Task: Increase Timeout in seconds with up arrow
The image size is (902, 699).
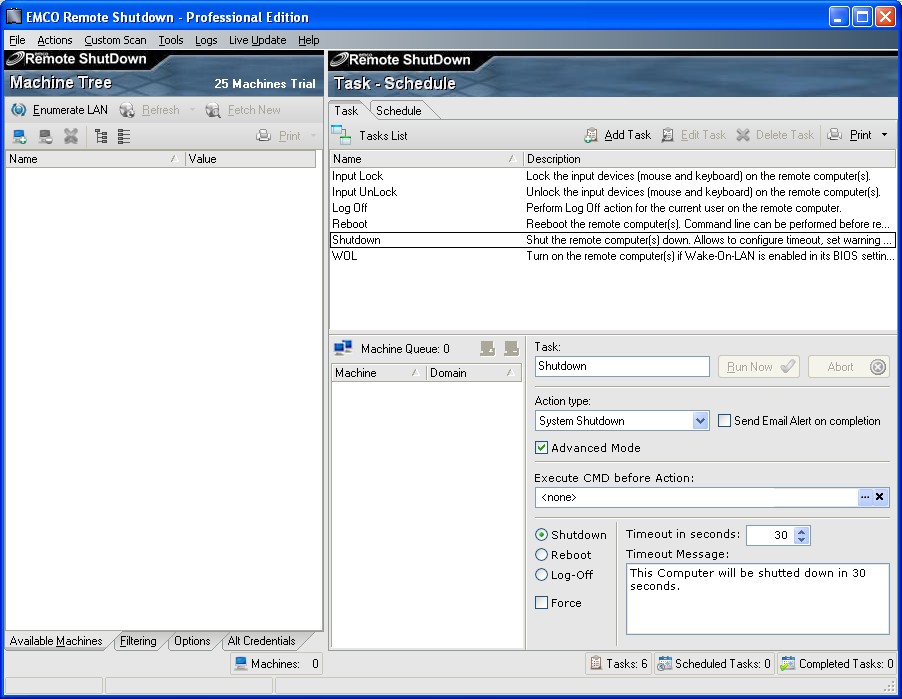Action: coord(802,530)
